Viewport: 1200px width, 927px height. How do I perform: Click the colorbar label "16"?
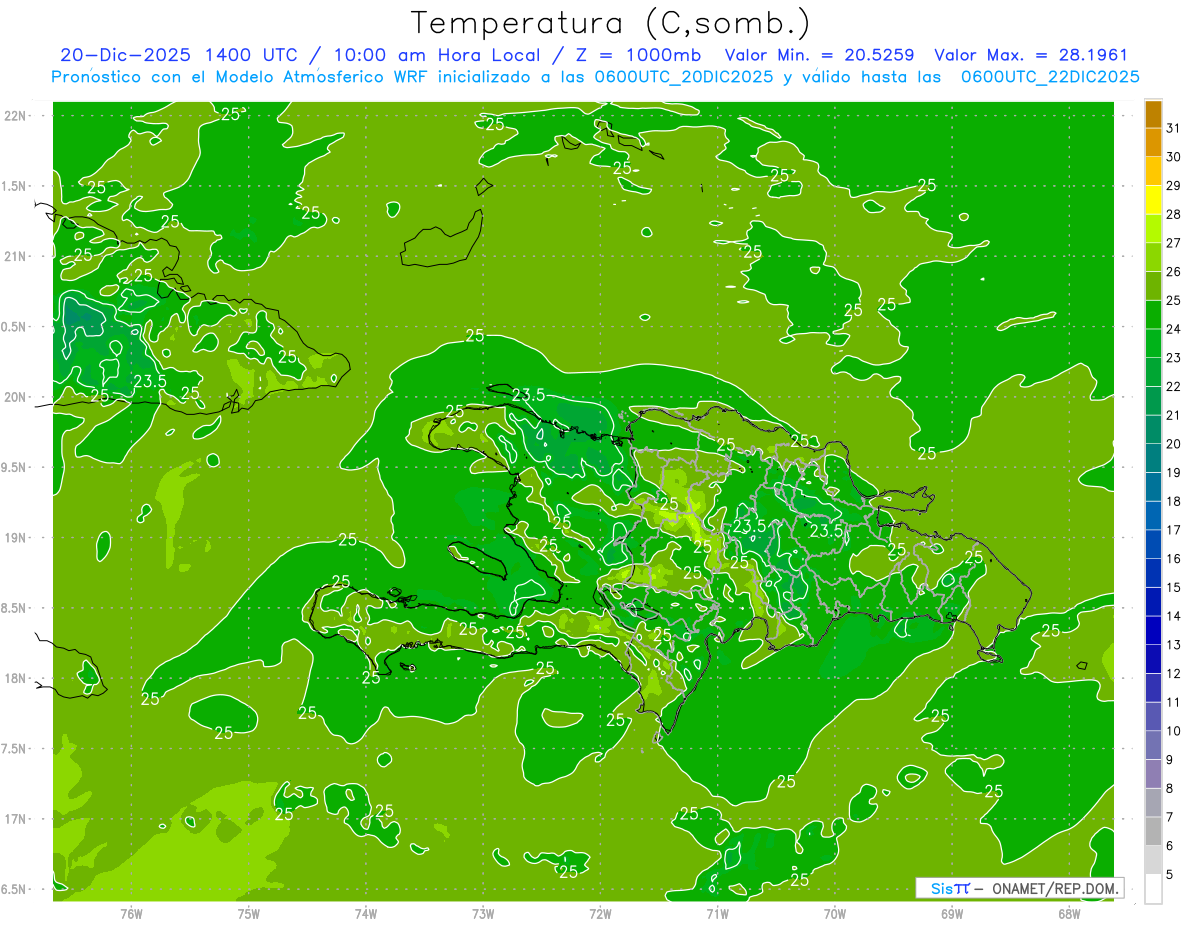pyautogui.click(x=1174, y=559)
